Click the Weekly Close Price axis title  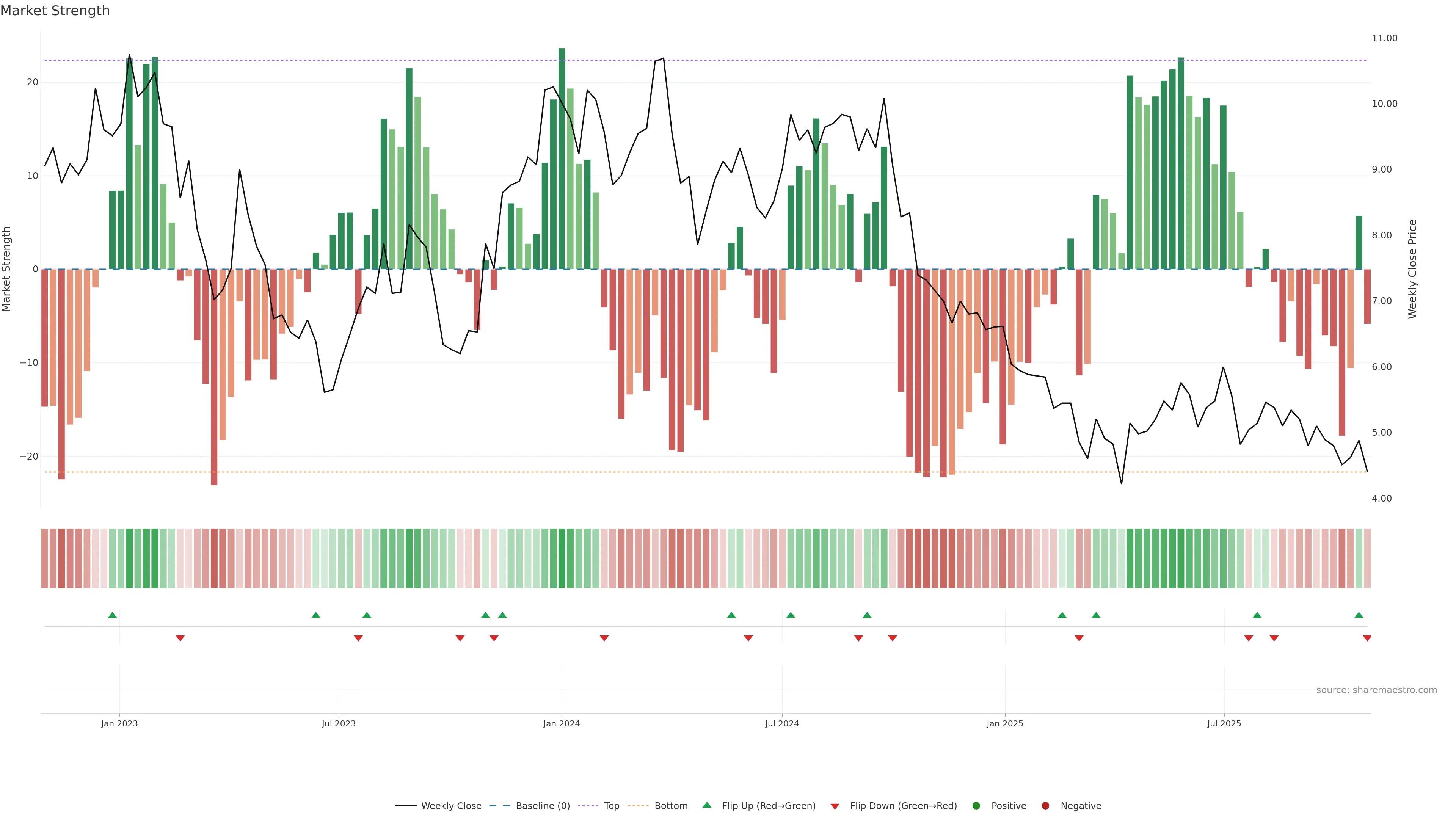[x=1412, y=269]
